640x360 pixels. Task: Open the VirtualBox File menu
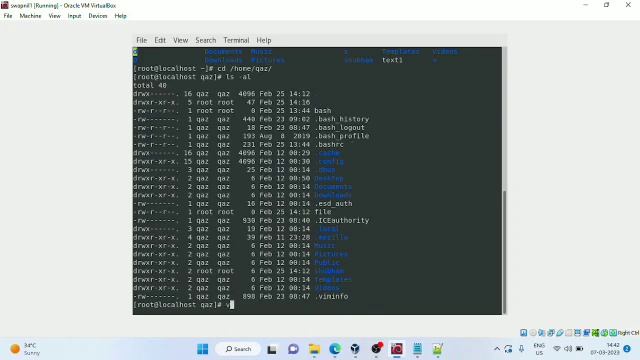[8, 16]
